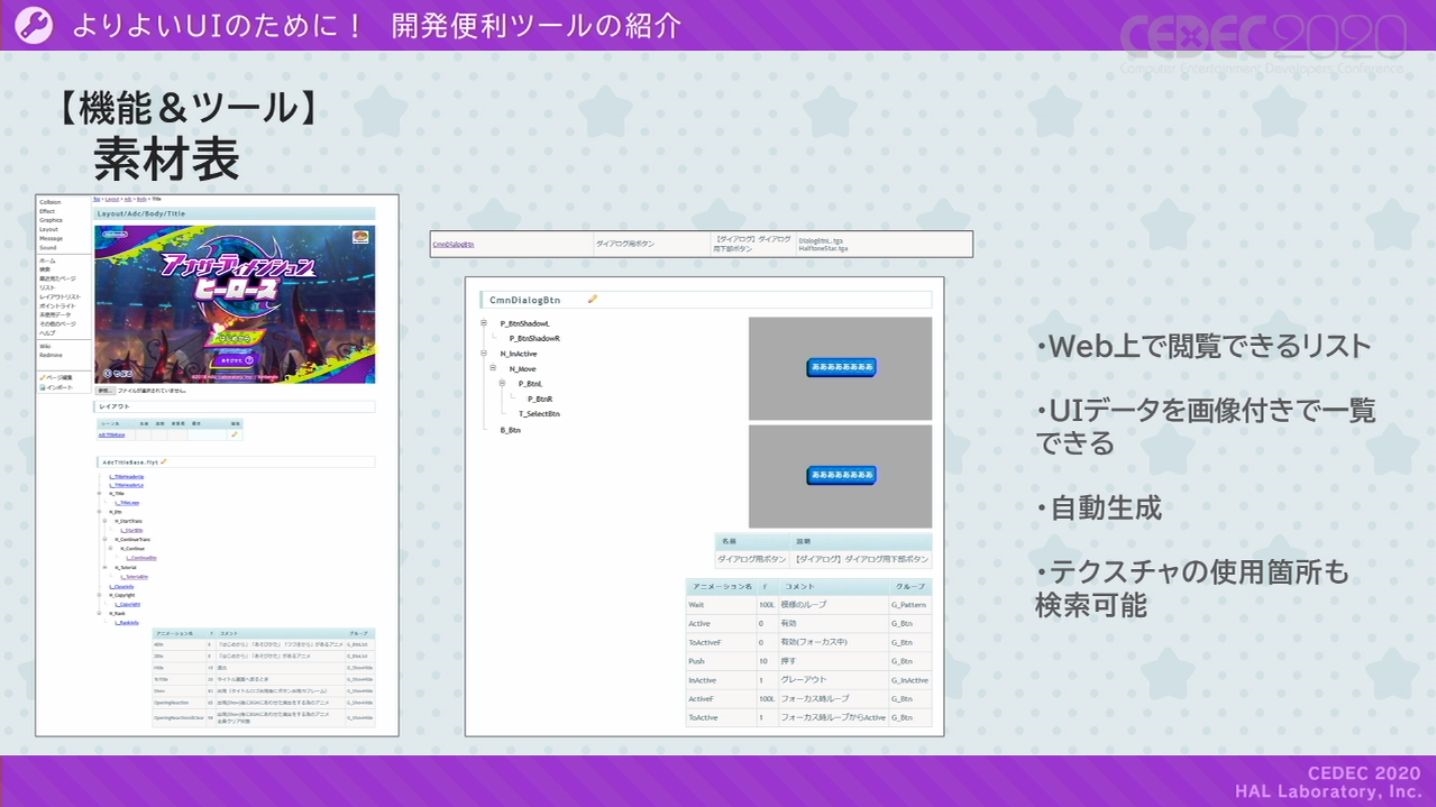Click the インポート icon in the sidebar

pos(42,387)
